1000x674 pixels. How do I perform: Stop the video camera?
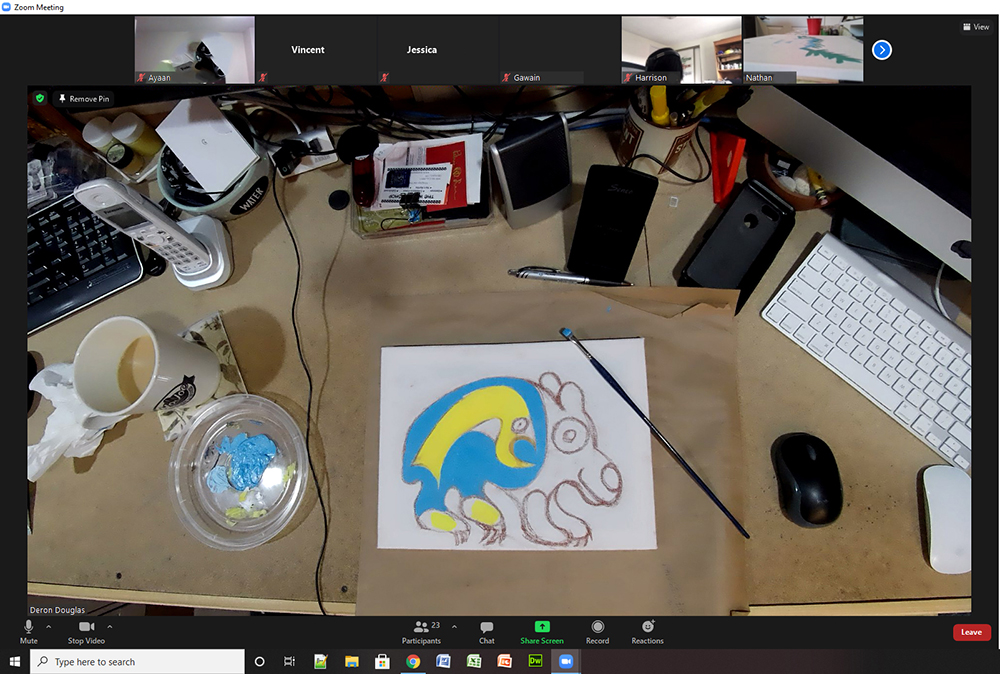click(x=86, y=630)
